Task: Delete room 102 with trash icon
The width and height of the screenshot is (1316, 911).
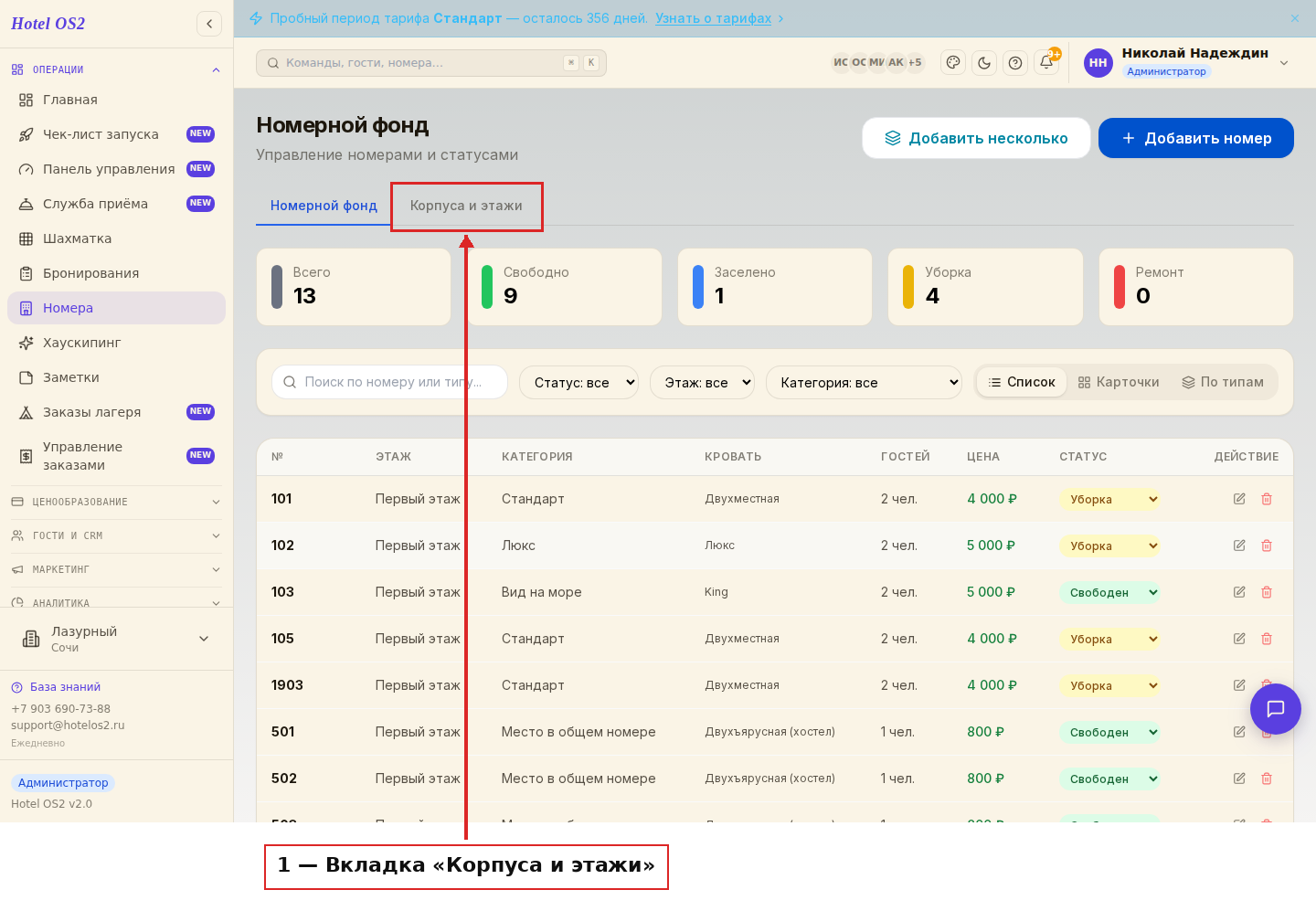Action: tap(1267, 546)
